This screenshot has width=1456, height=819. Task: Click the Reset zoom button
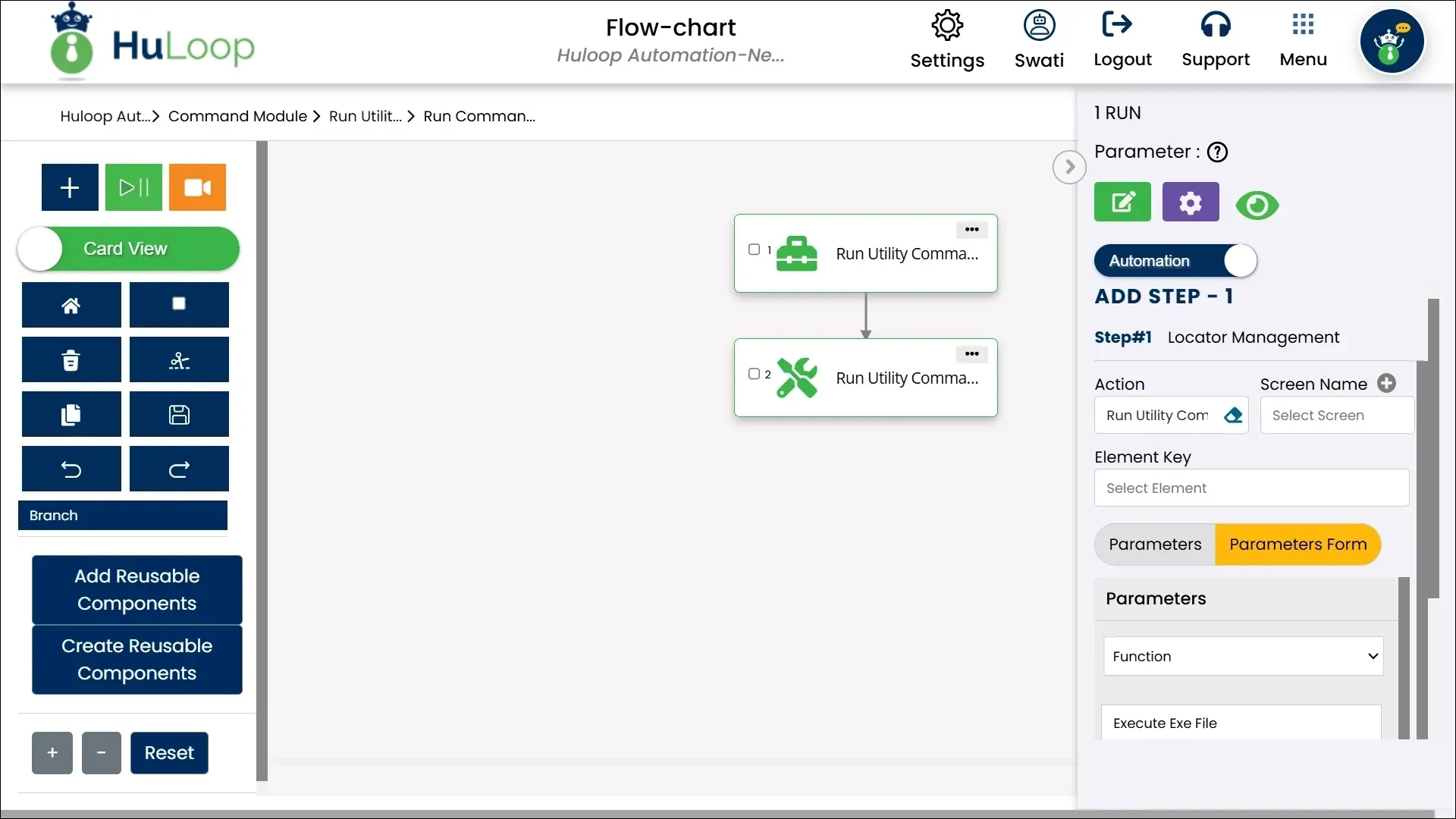(169, 753)
